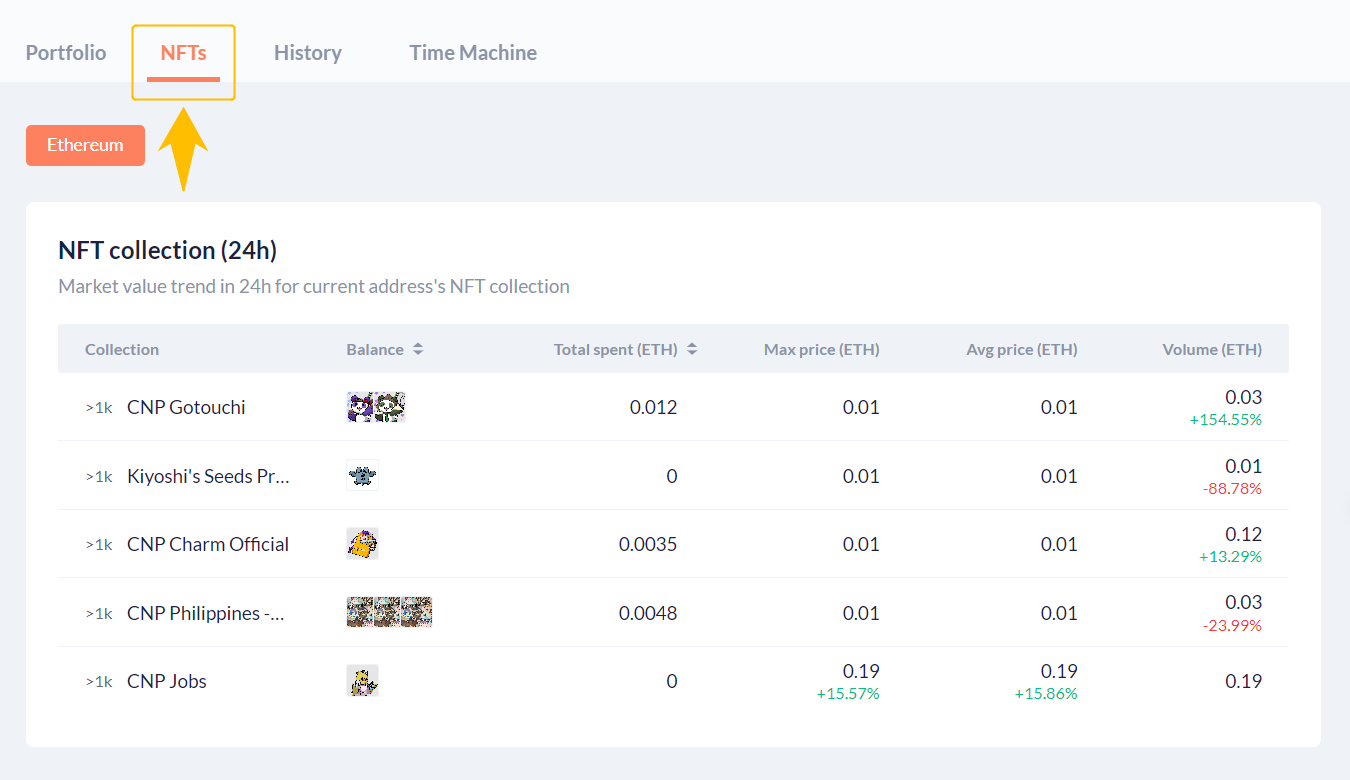Viewport: 1350px width, 780px height.
Task: Click the +154.55% volume change
Action: [1226, 420]
